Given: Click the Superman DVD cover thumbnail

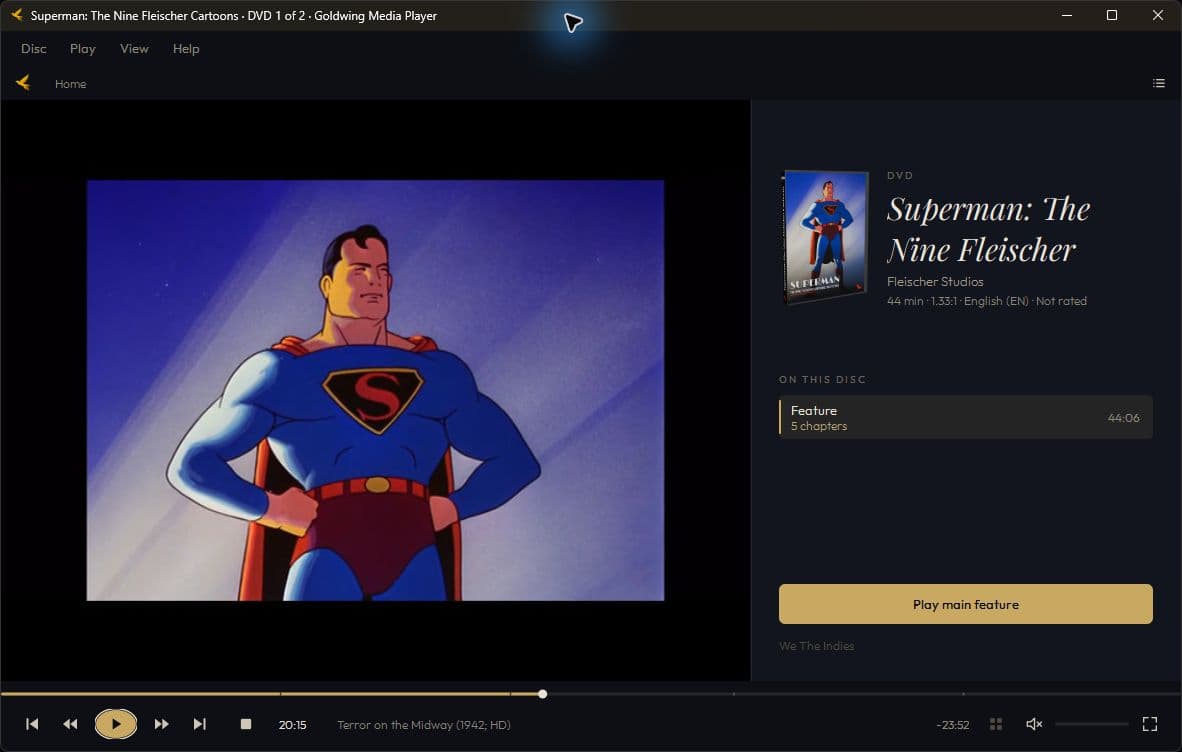Looking at the screenshot, I should click(825, 237).
